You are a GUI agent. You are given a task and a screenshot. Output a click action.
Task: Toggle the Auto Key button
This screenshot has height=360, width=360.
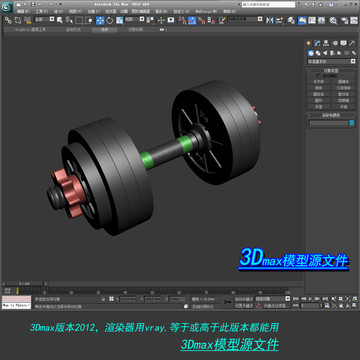coord(244,299)
